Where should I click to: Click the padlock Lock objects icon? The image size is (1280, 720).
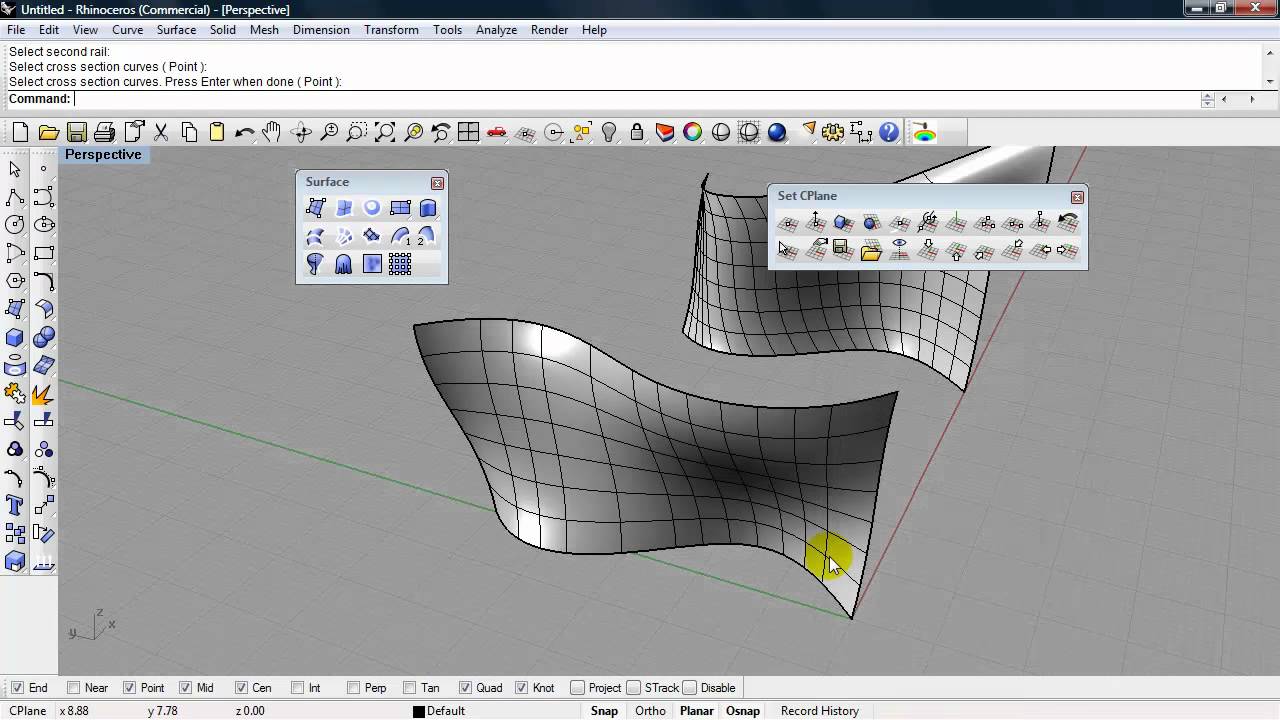point(637,132)
